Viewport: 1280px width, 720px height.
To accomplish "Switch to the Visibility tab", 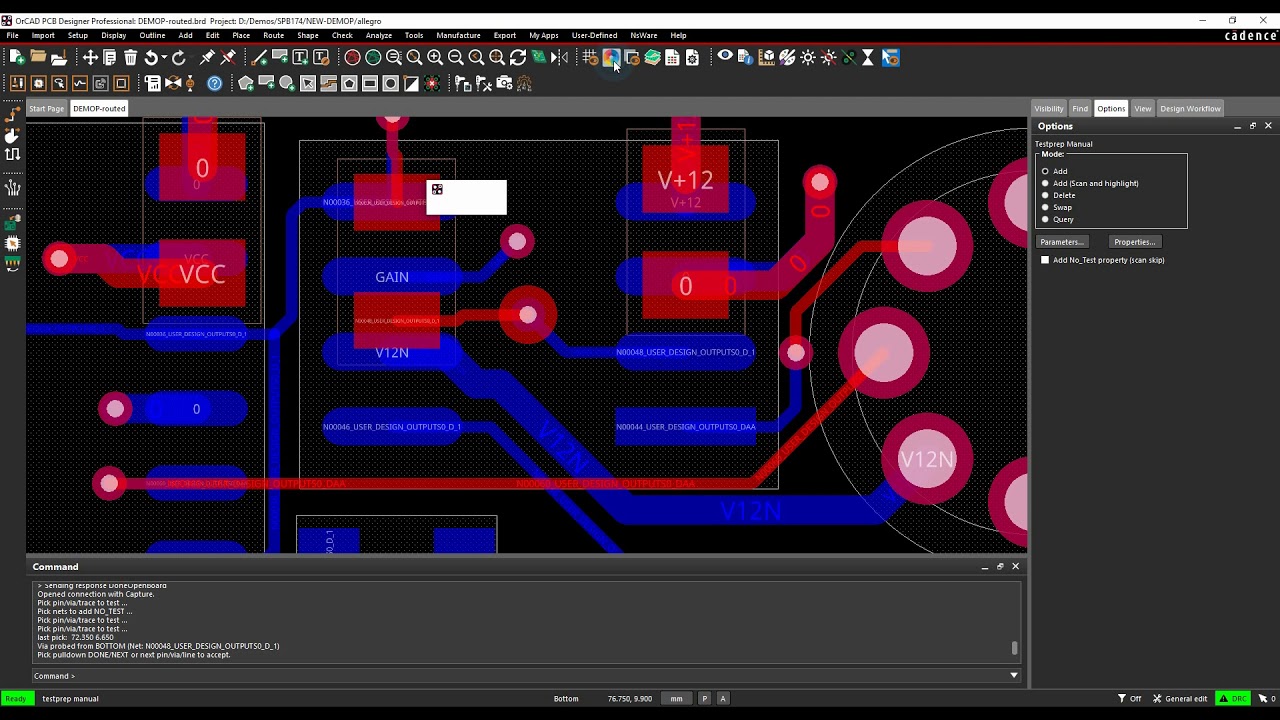I will pyautogui.click(x=1048, y=108).
